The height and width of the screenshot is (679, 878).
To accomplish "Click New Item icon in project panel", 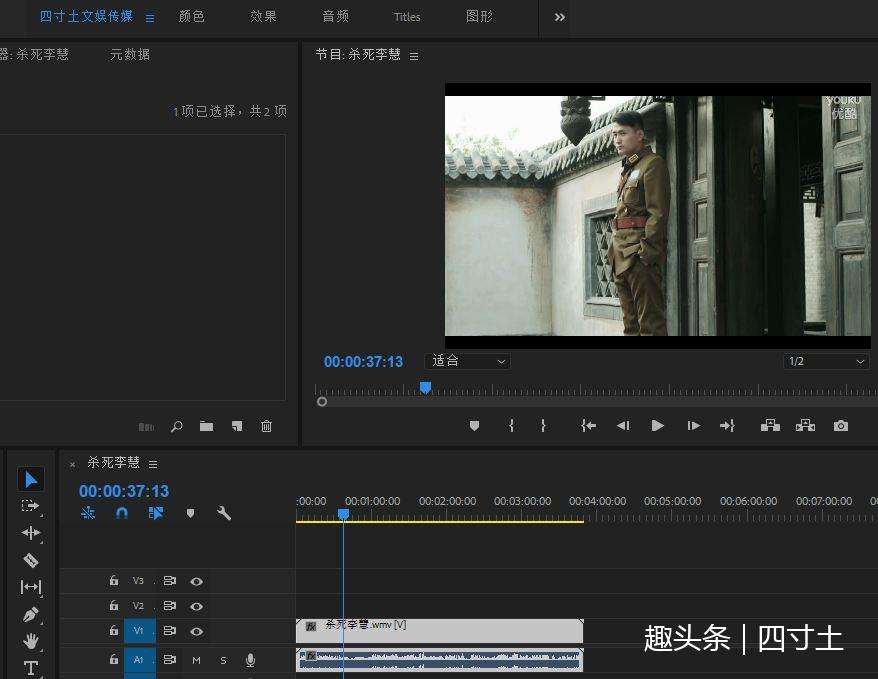I will (237, 427).
